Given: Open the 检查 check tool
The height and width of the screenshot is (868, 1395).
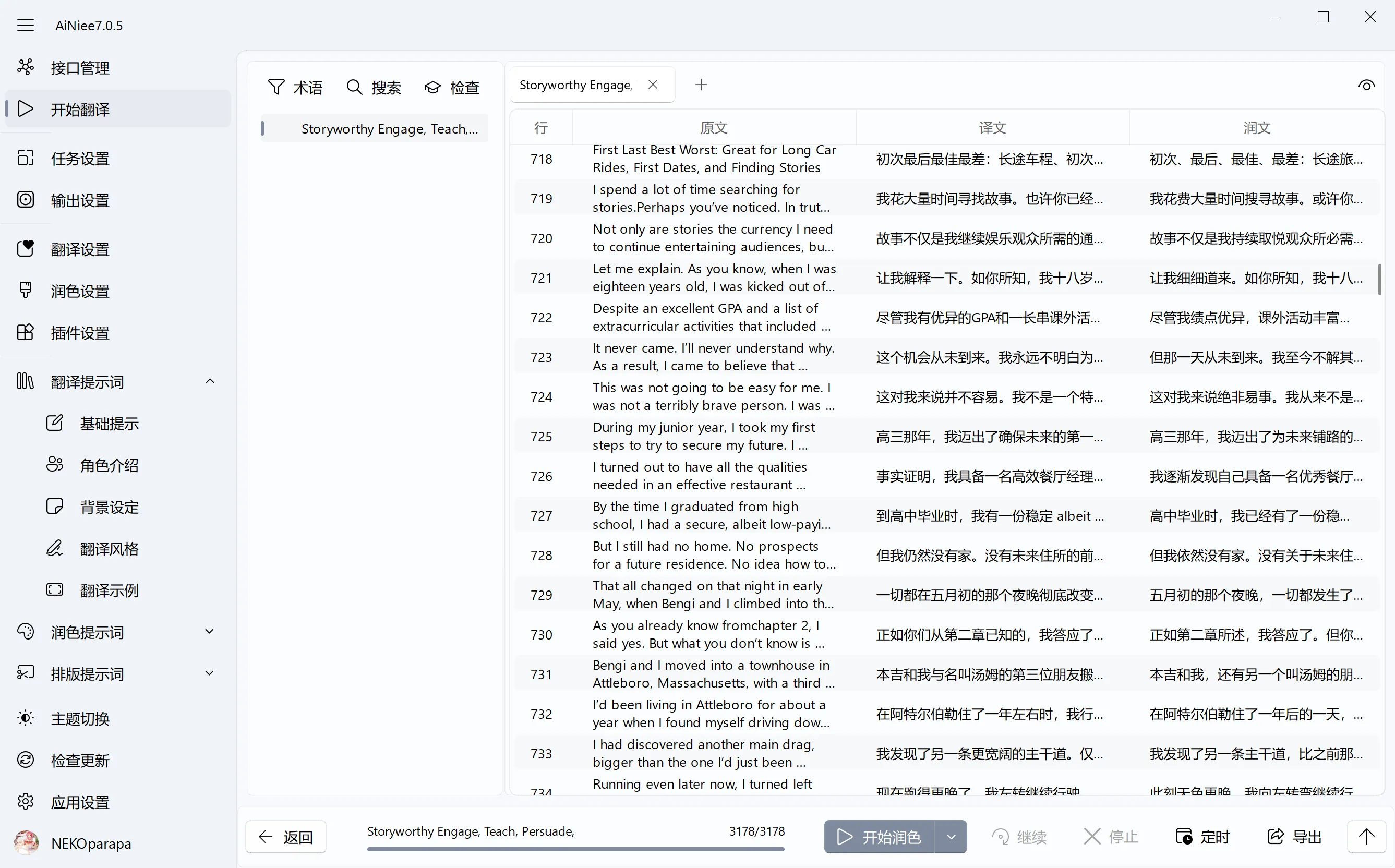Looking at the screenshot, I should [x=452, y=87].
